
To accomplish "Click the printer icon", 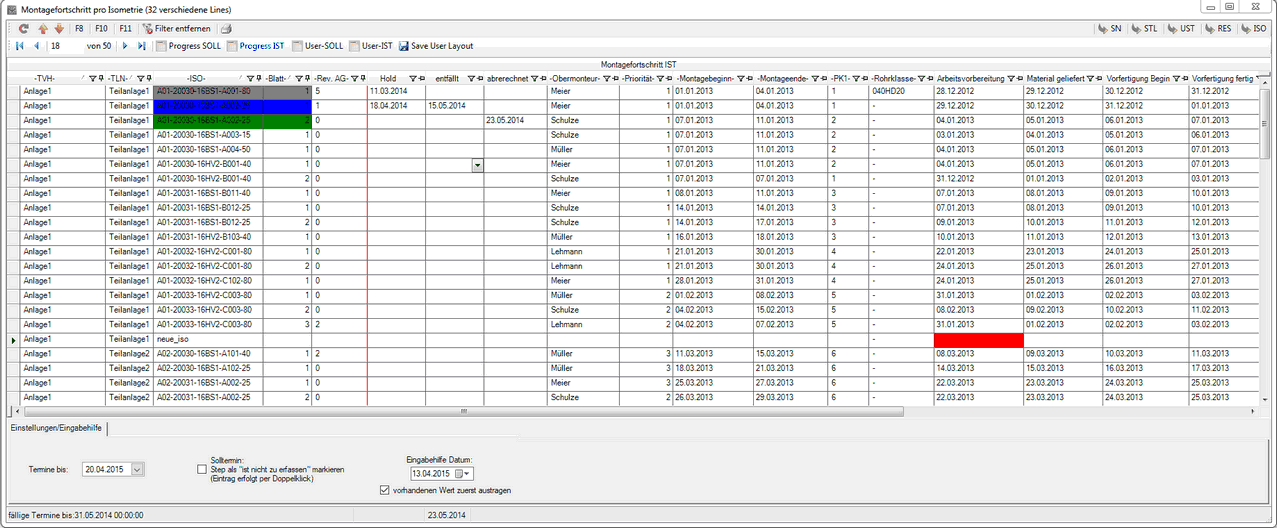I will (226, 29).
